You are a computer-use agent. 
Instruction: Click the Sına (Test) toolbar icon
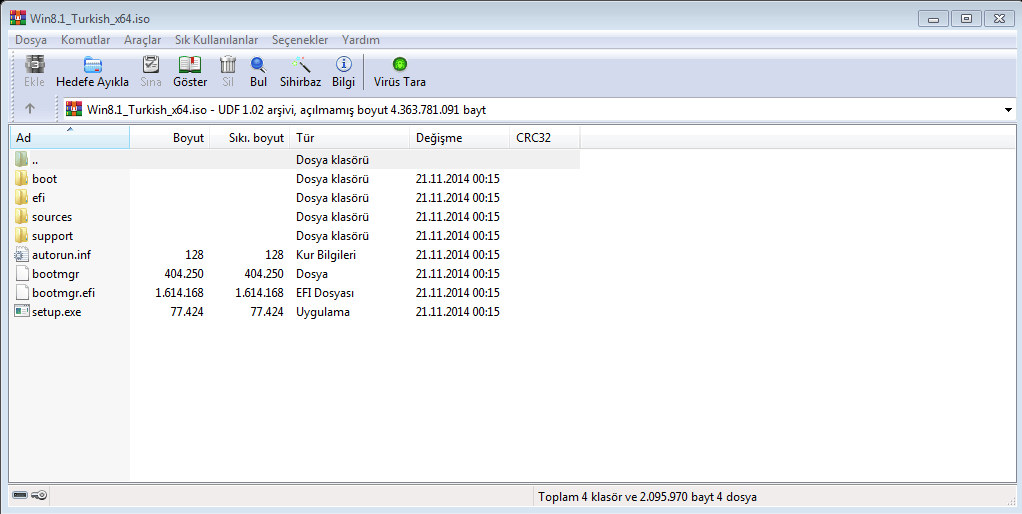point(151,64)
